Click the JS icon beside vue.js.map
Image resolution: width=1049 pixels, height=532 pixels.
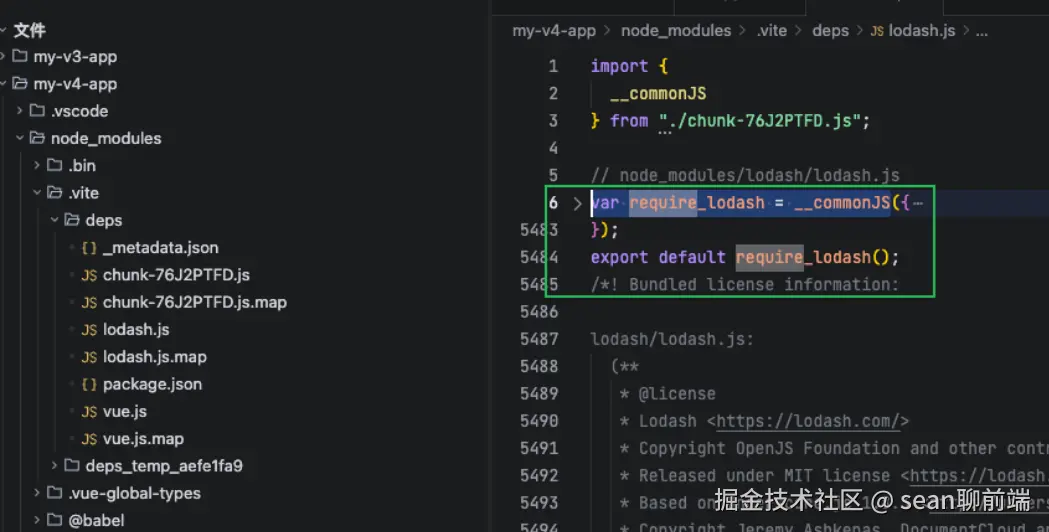click(89, 439)
